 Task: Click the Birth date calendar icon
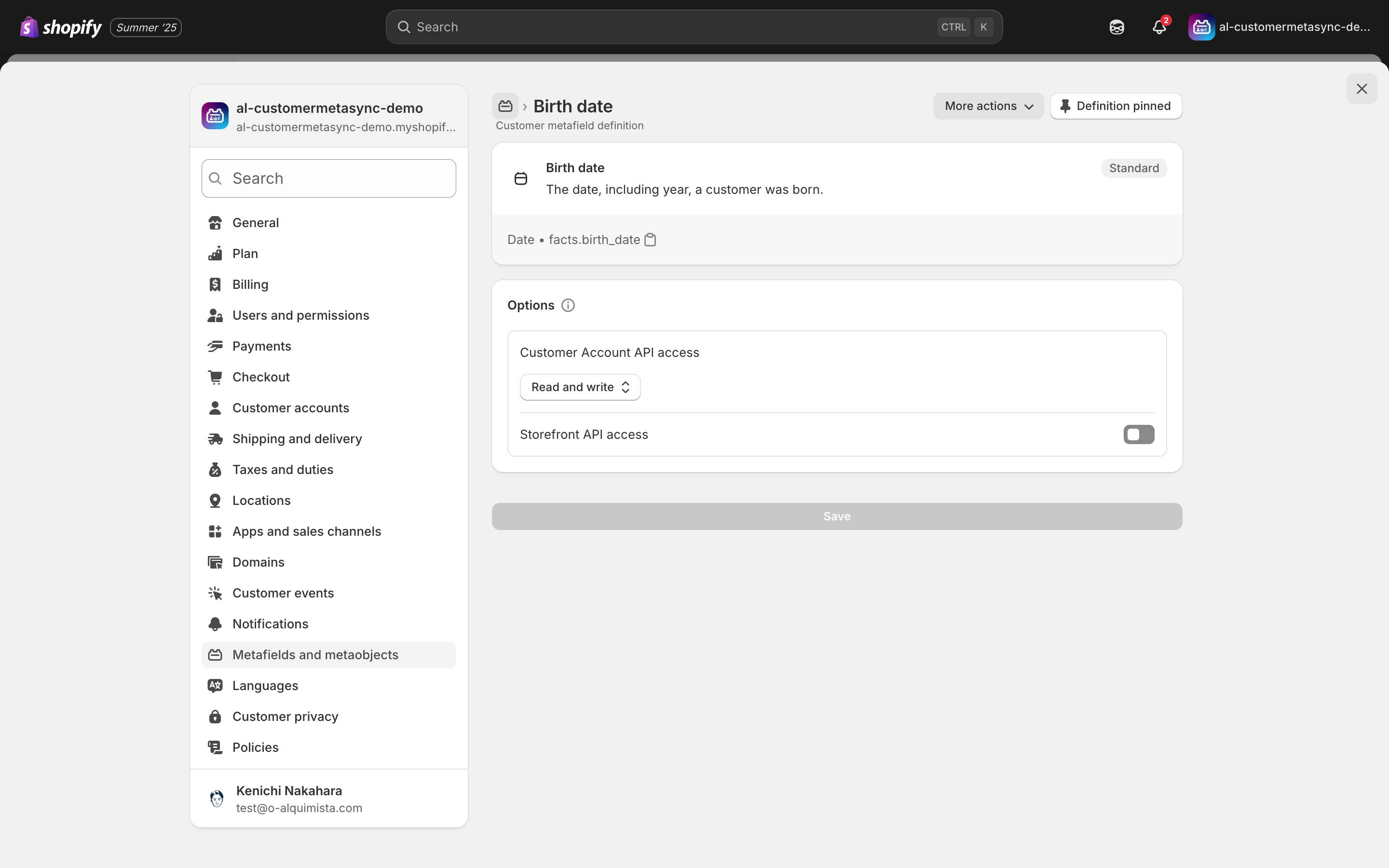click(x=520, y=178)
